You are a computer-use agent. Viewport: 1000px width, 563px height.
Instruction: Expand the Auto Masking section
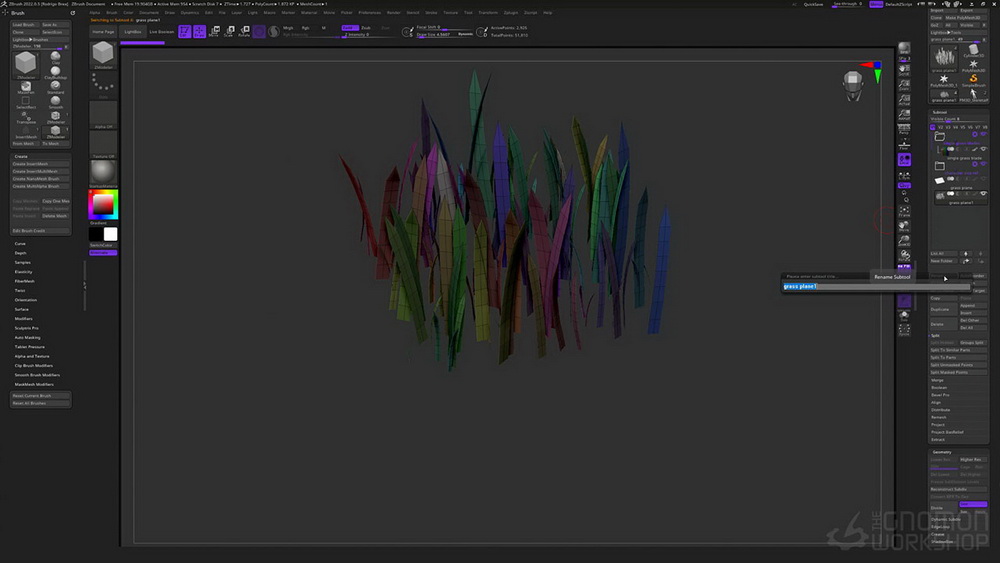(27, 337)
